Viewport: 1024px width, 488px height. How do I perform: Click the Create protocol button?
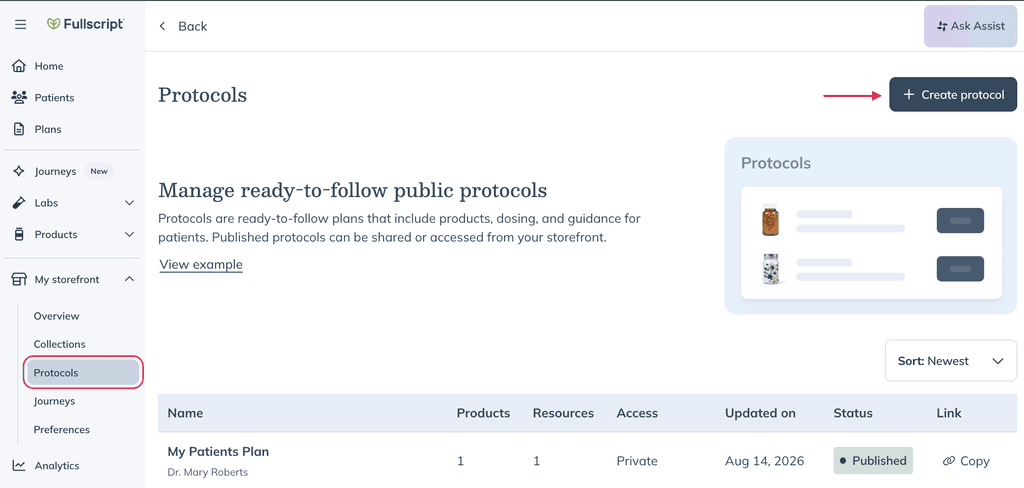pyautogui.click(x=953, y=95)
